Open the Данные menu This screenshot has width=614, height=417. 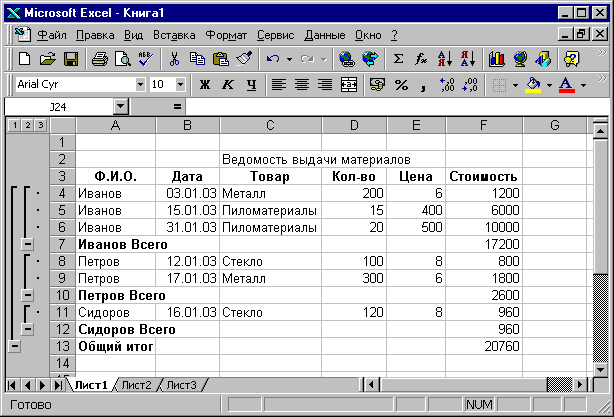click(325, 35)
